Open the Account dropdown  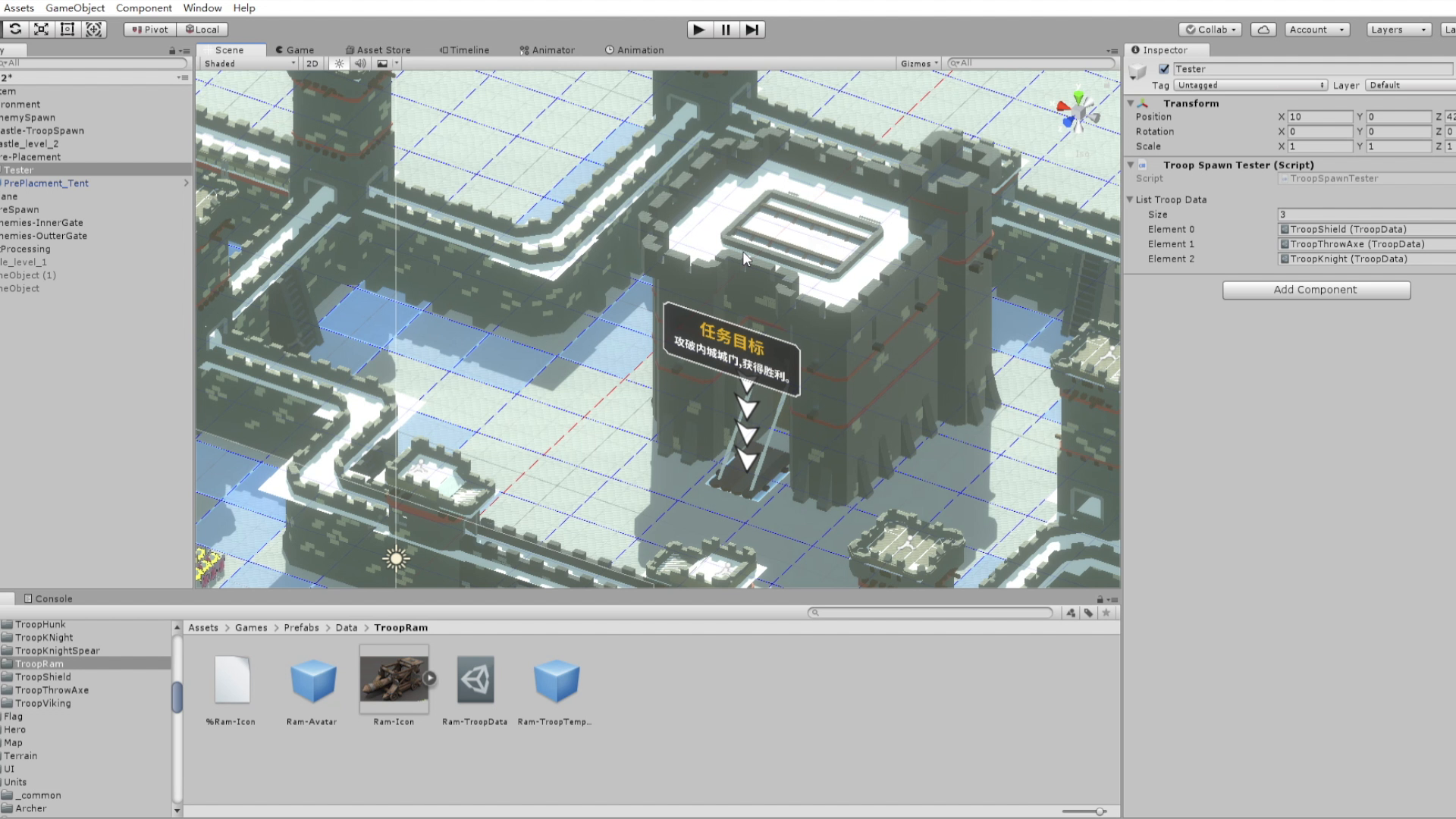coord(1318,30)
